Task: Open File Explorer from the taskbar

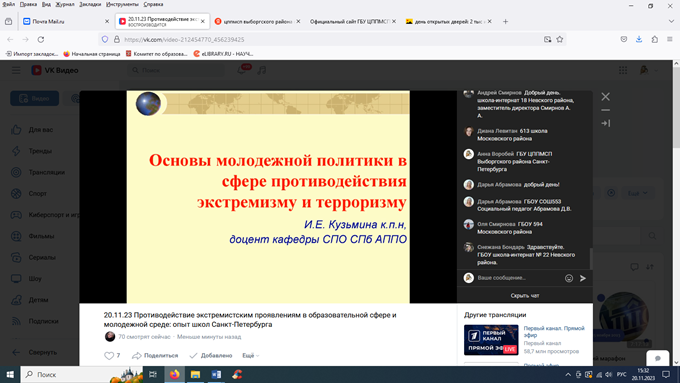Action: 195,374
